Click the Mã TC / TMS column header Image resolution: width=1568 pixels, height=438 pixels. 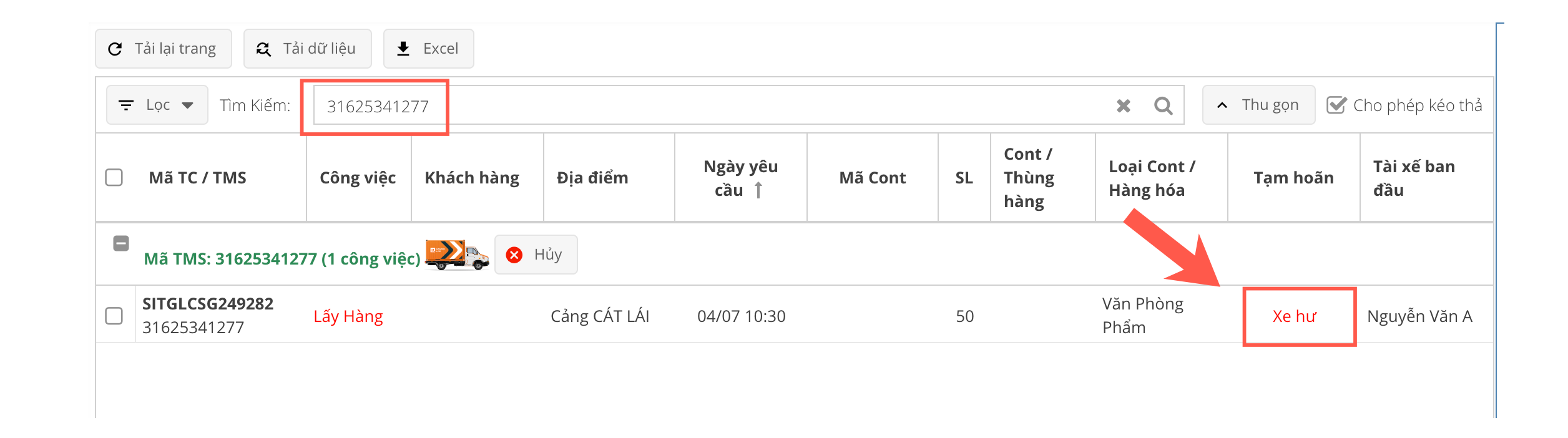tap(197, 178)
